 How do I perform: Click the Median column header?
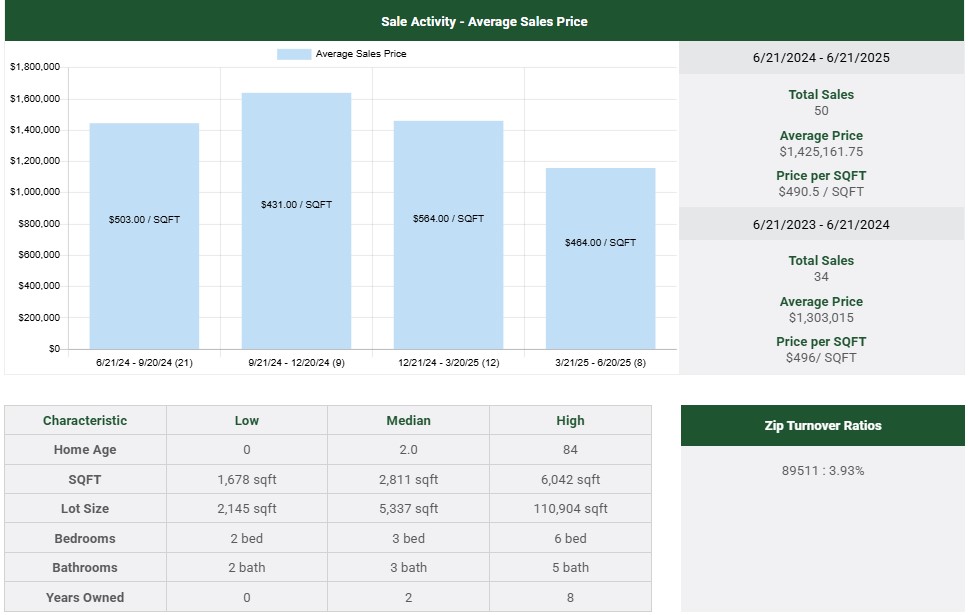408,421
